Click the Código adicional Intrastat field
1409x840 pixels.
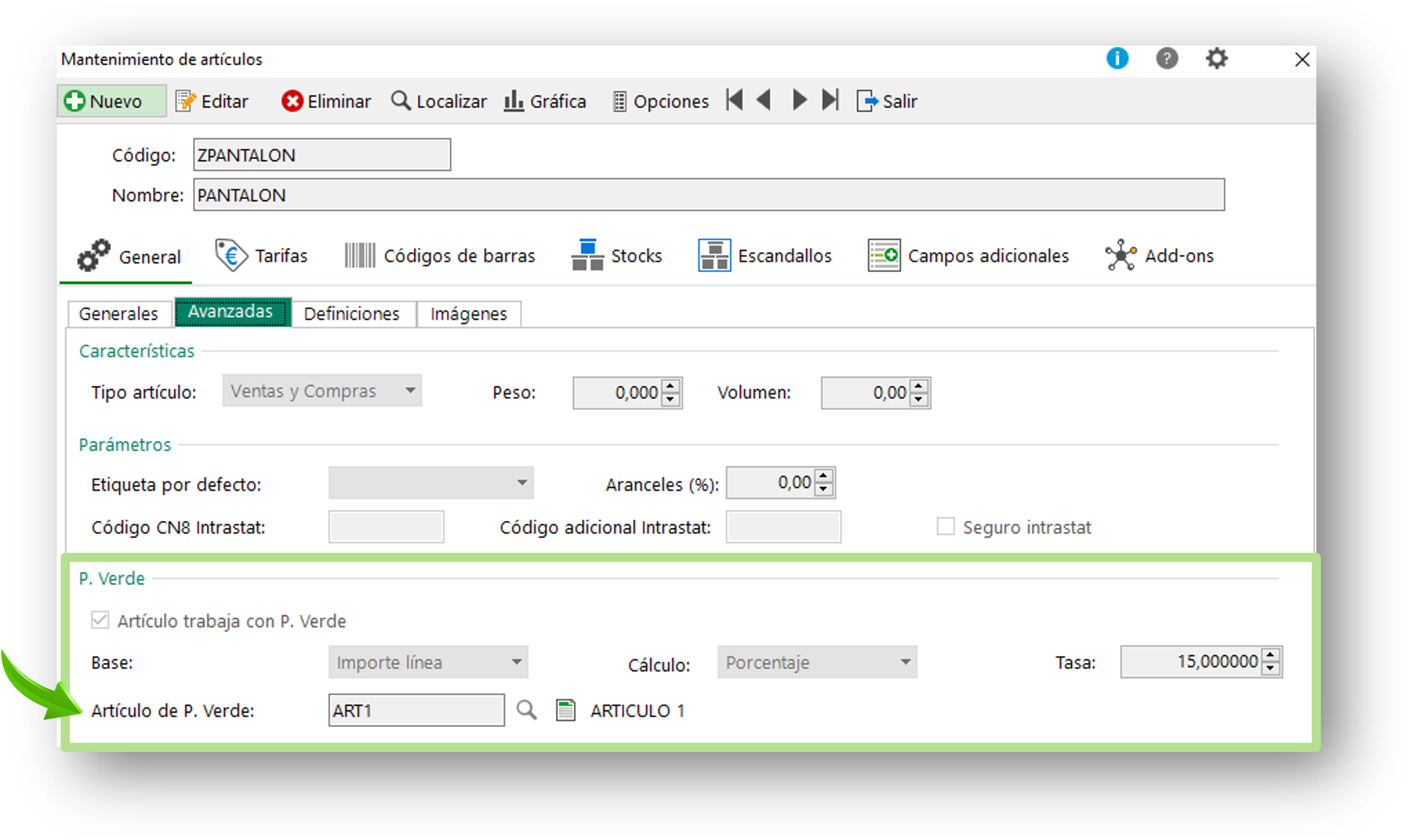click(x=784, y=527)
